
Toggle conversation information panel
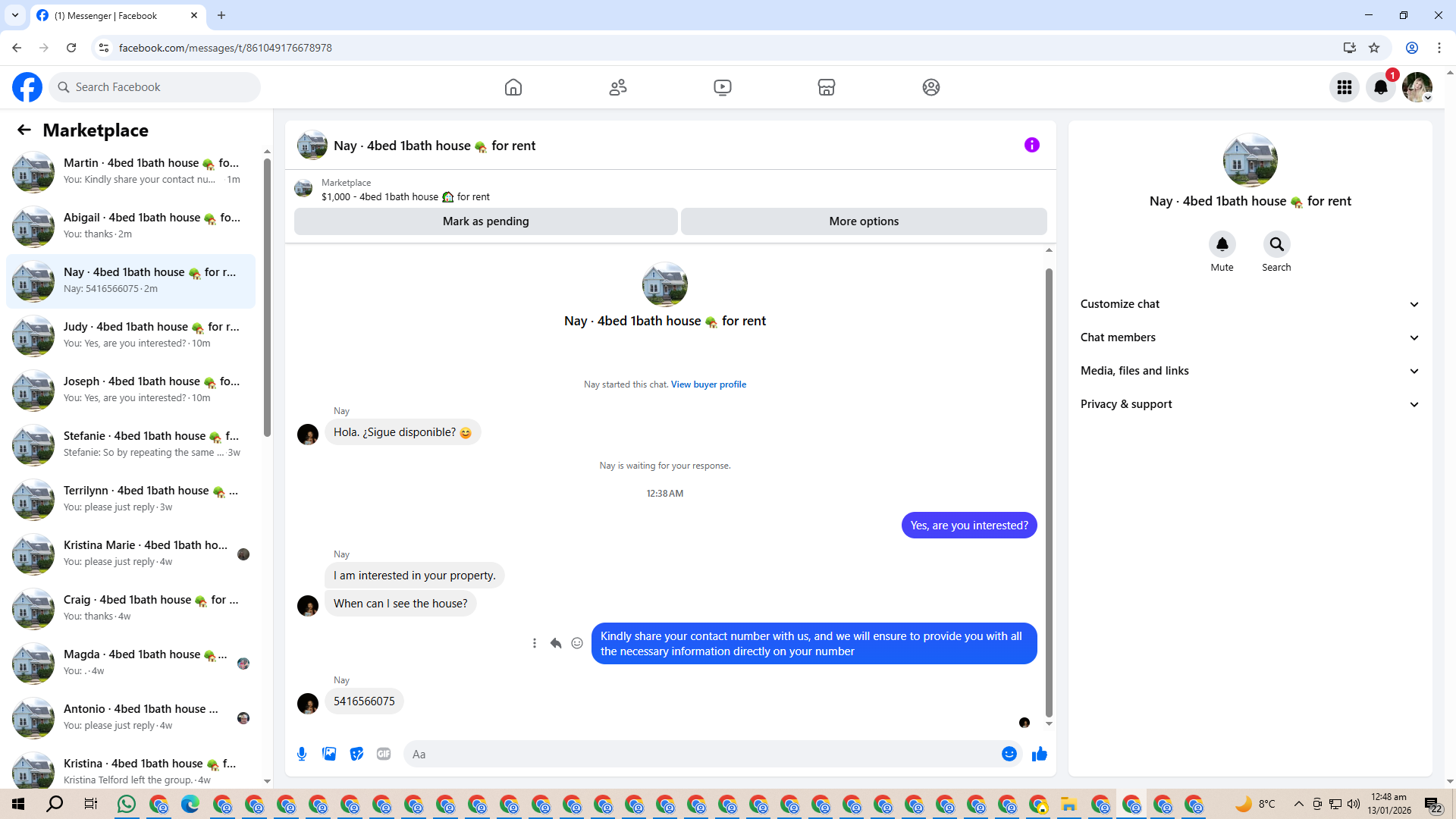coord(1031,145)
